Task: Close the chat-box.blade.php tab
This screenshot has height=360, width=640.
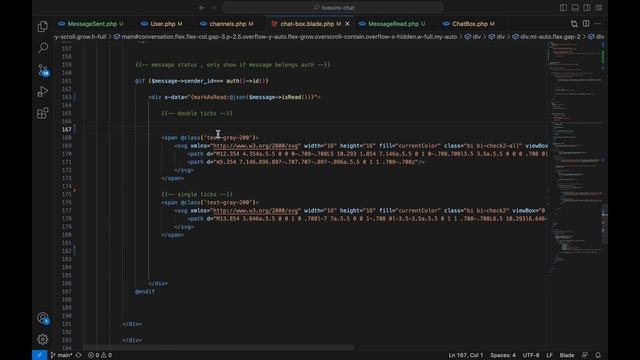Action: (347, 24)
